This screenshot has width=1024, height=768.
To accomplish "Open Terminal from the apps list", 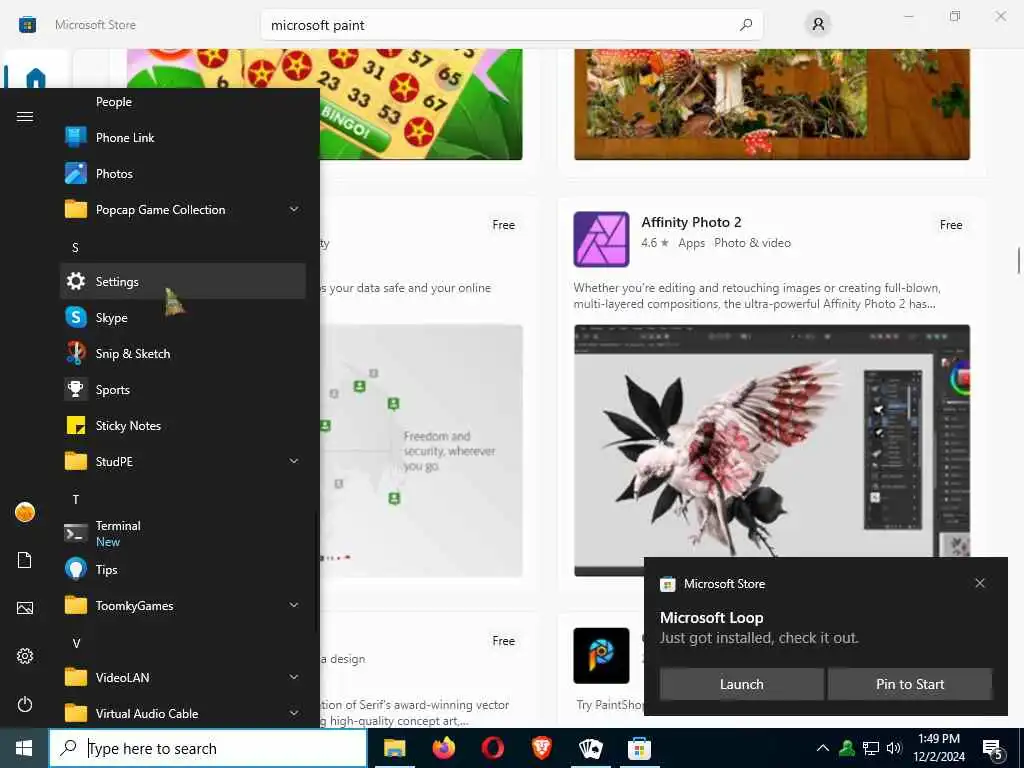I will 182,534.
